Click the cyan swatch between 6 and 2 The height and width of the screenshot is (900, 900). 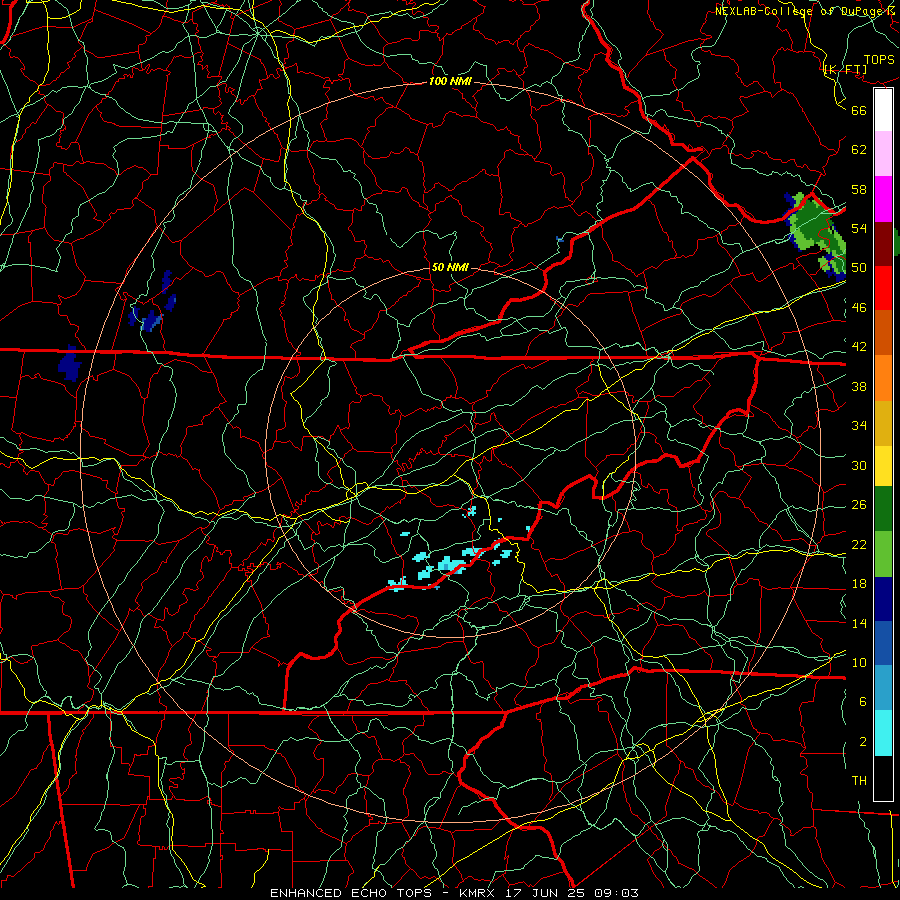883,733
